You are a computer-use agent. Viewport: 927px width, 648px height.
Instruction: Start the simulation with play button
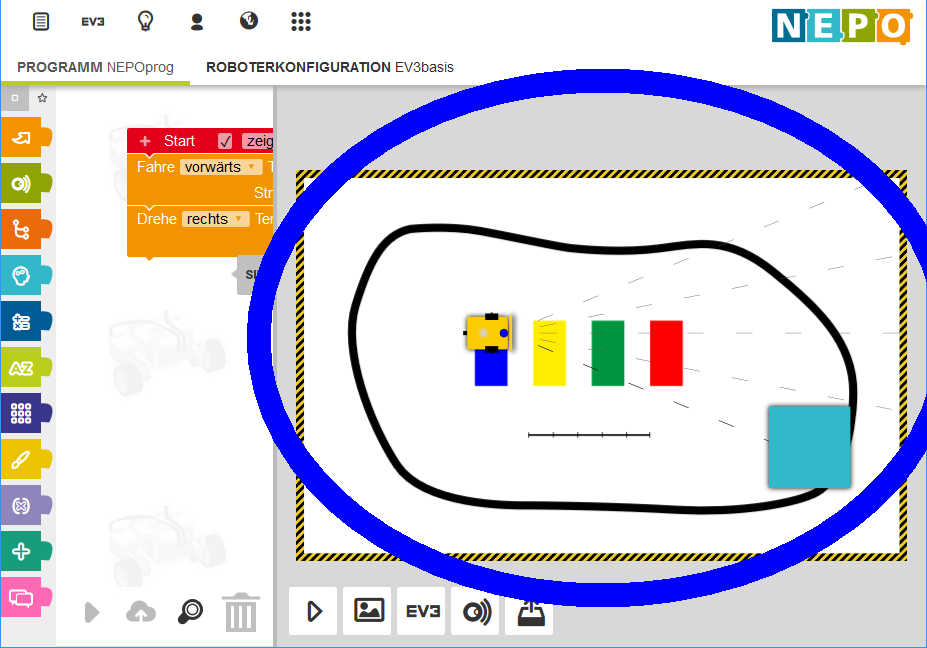coord(313,611)
